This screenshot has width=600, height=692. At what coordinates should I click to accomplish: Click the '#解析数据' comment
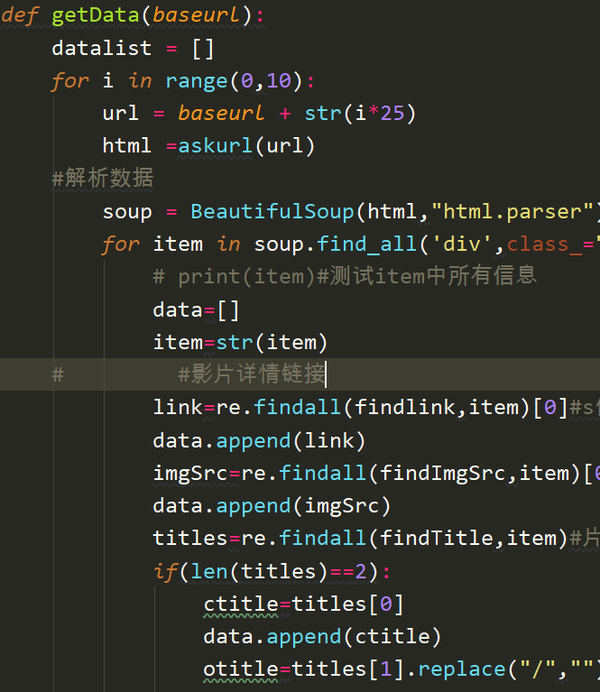point(102,178)
